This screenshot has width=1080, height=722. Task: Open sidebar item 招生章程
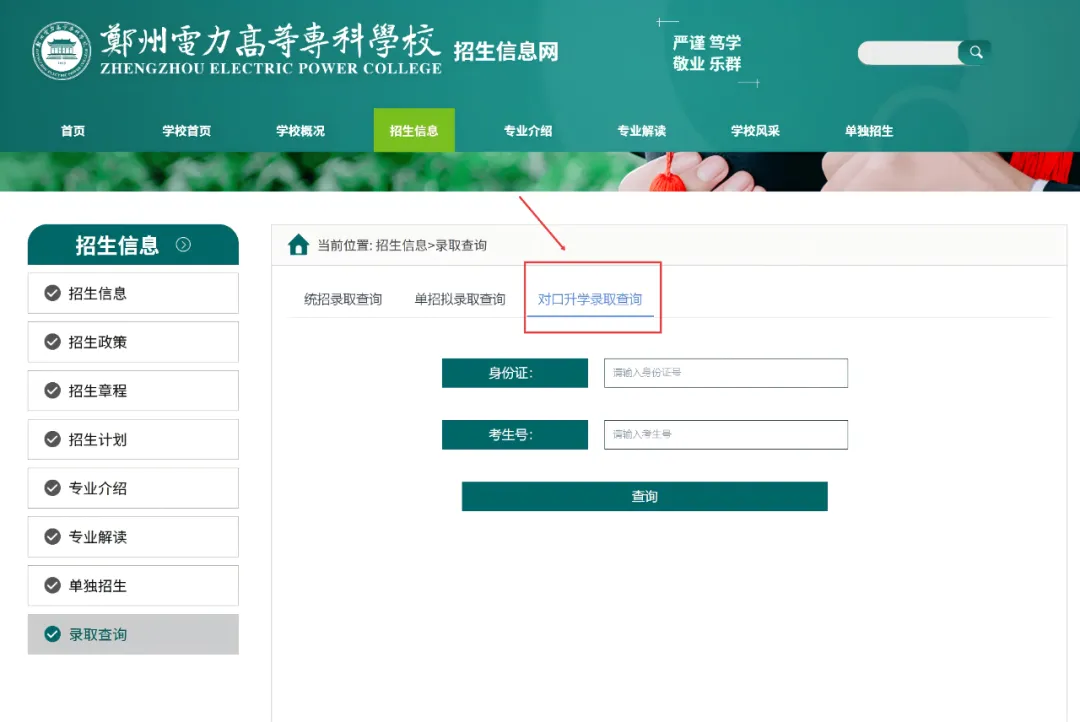(x=133, y=391)
